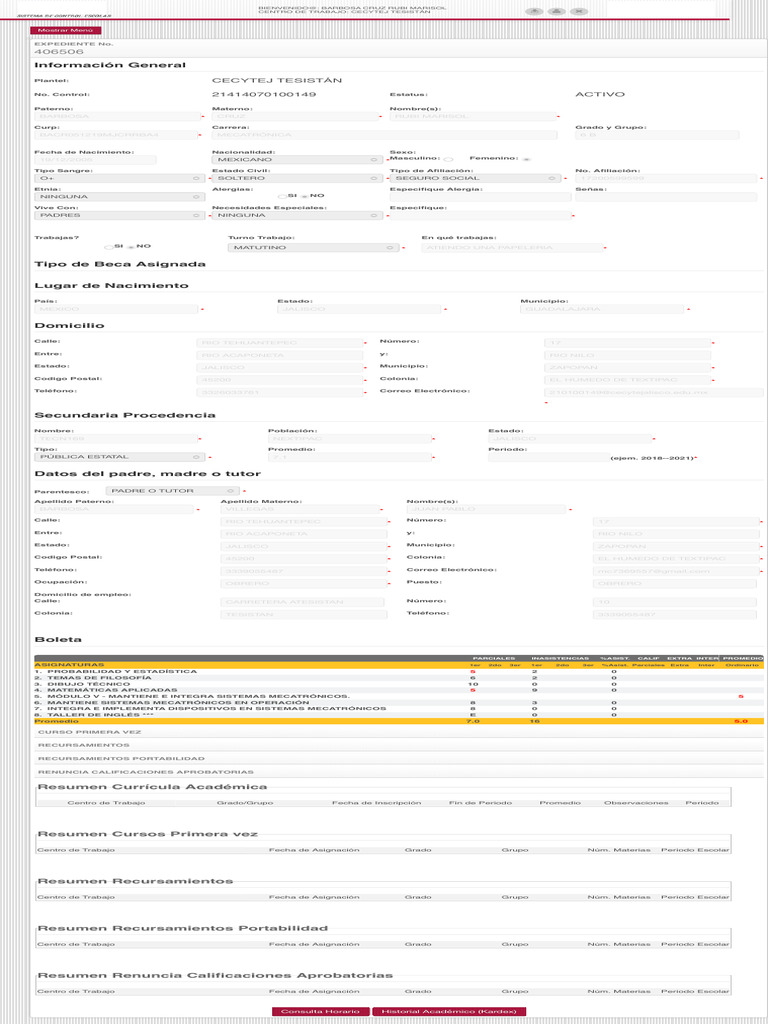Click the student Nombre(s) input field
768x1024 pixels.
click(473, 116)
